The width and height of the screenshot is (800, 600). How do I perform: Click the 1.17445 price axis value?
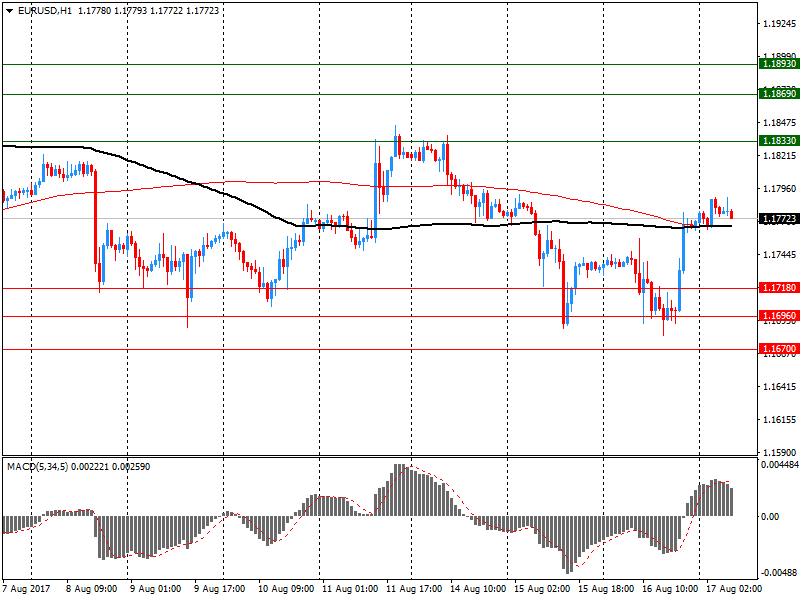(779, 255)
